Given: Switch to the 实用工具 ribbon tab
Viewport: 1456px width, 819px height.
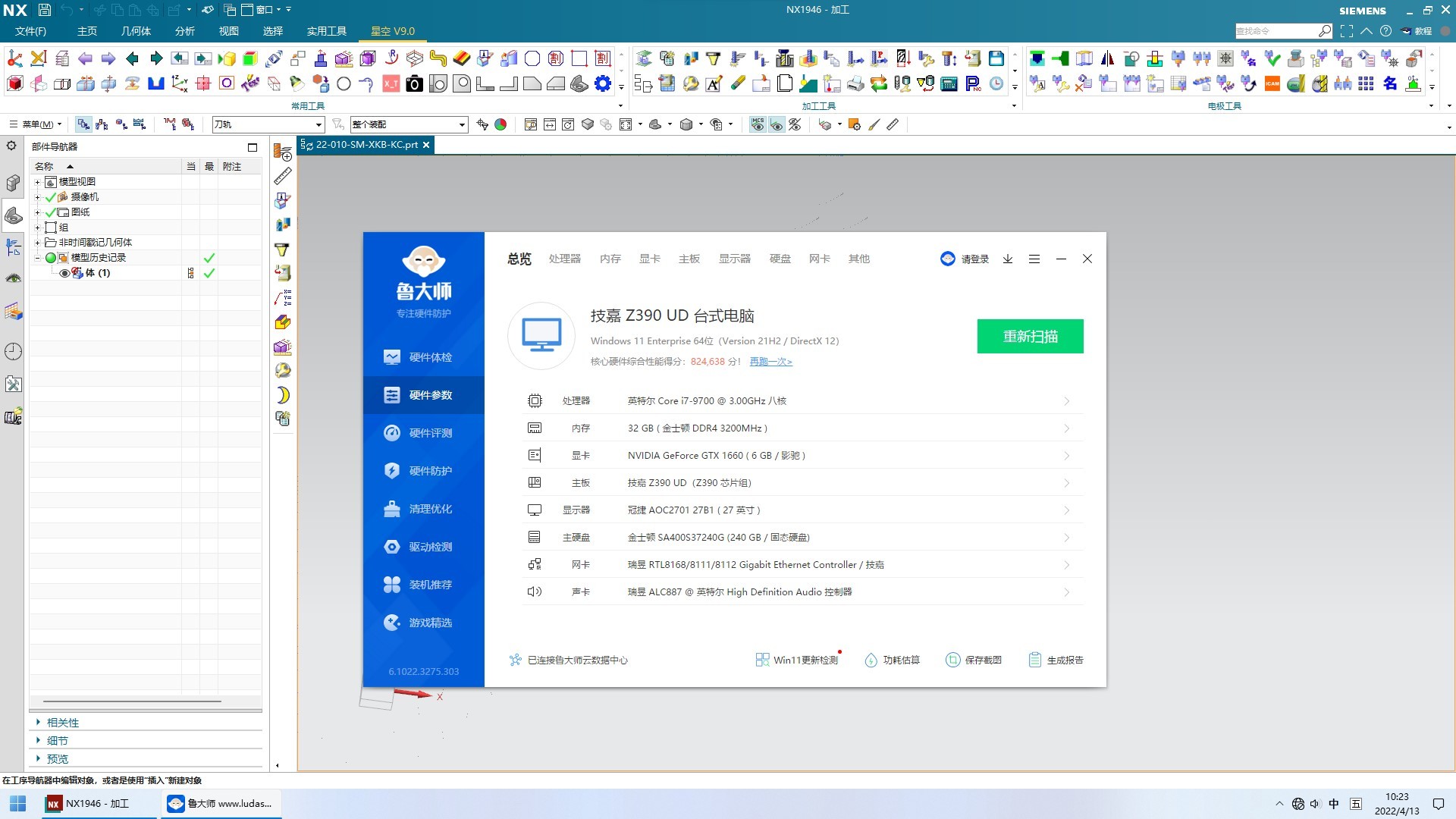Looking at the screenshot, I should 326,31.
